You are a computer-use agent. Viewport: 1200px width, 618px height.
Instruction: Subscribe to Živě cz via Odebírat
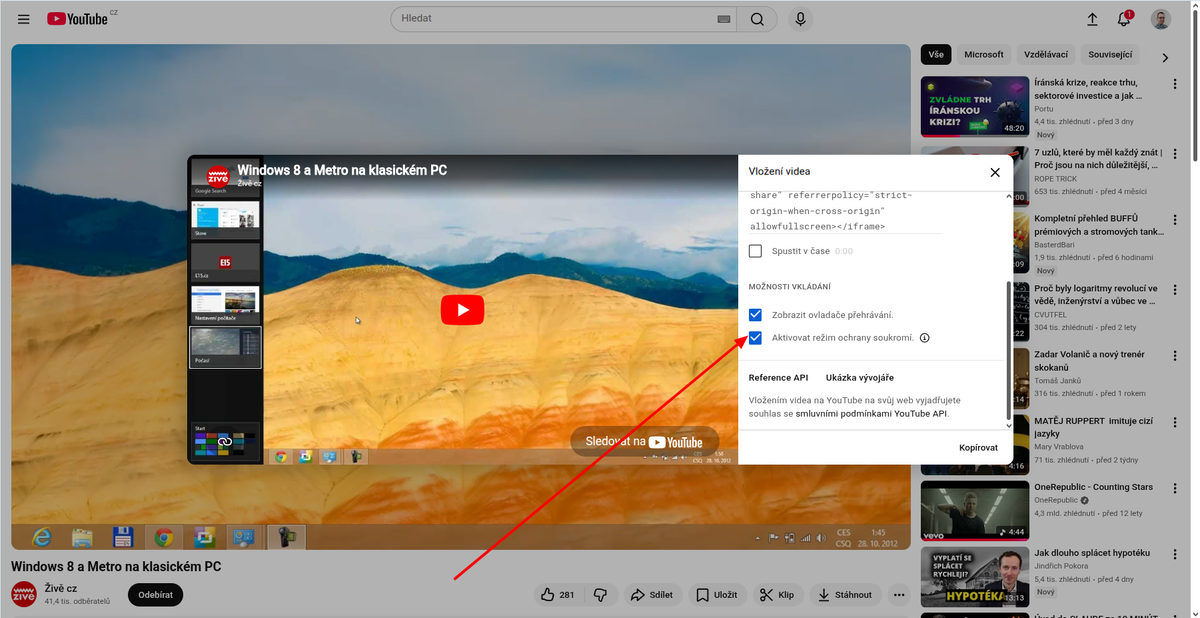[x=154, y=594]
